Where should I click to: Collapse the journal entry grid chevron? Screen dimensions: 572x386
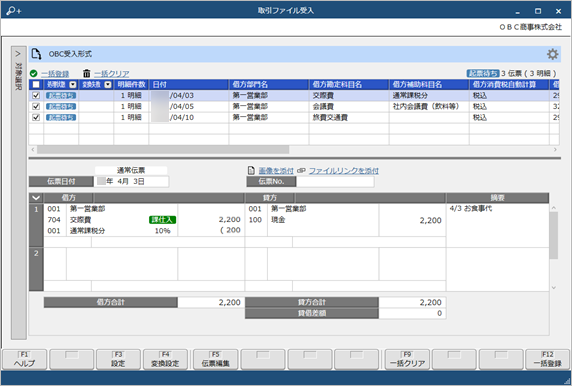coord(36,198)
